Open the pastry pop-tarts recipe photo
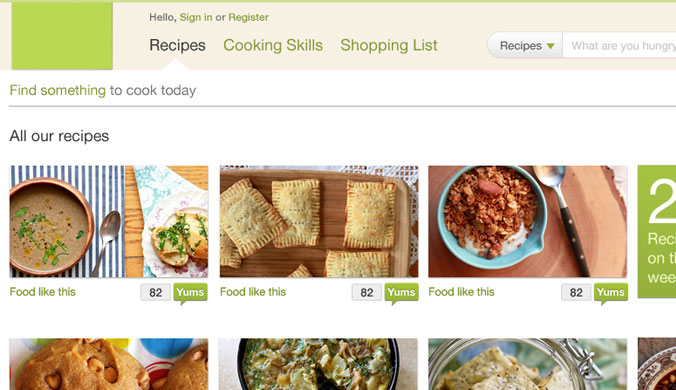This screenshot has height=390, width=676. [319, 222]
